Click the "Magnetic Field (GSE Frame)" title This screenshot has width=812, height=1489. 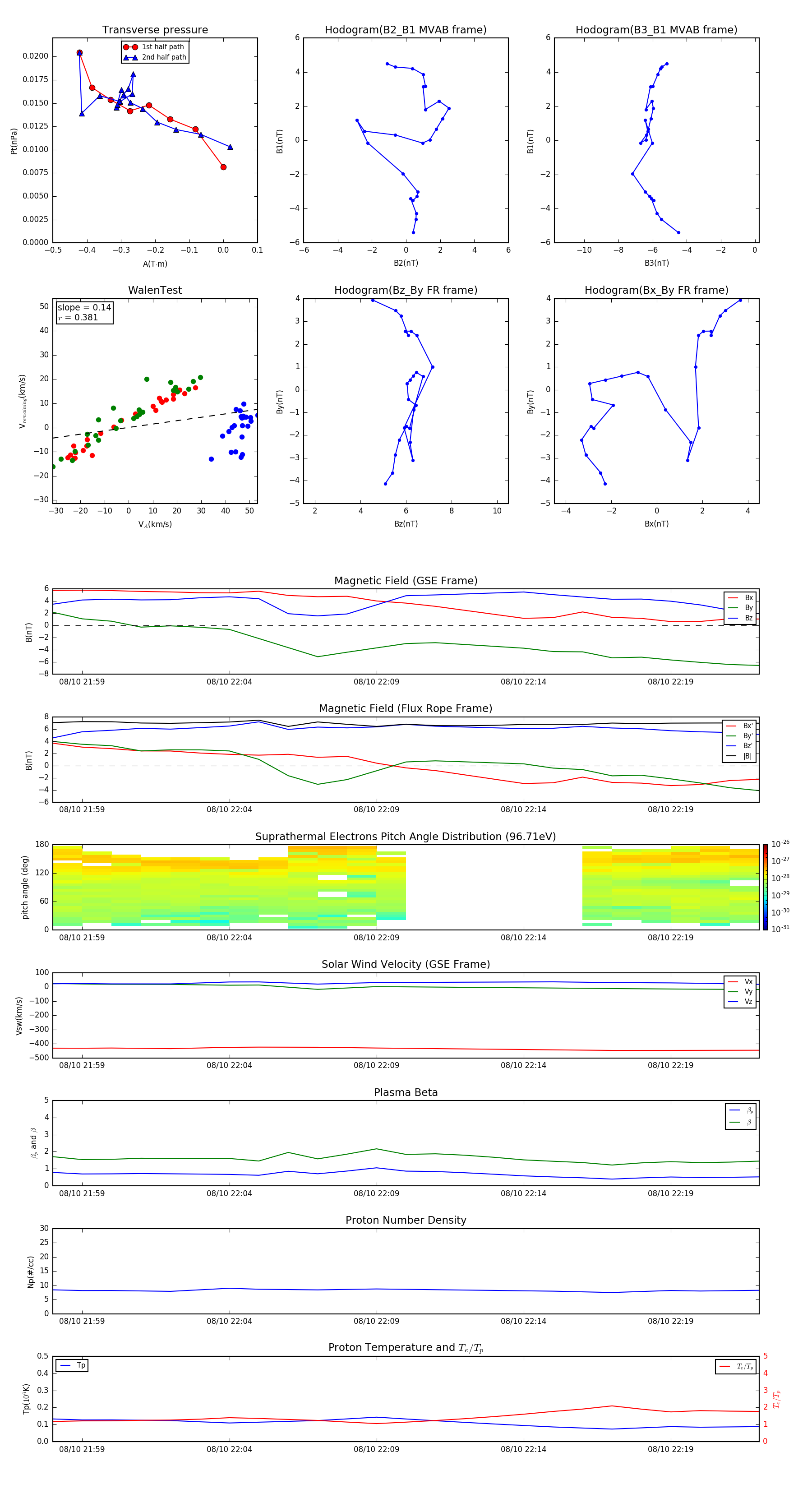pos(406,581)
